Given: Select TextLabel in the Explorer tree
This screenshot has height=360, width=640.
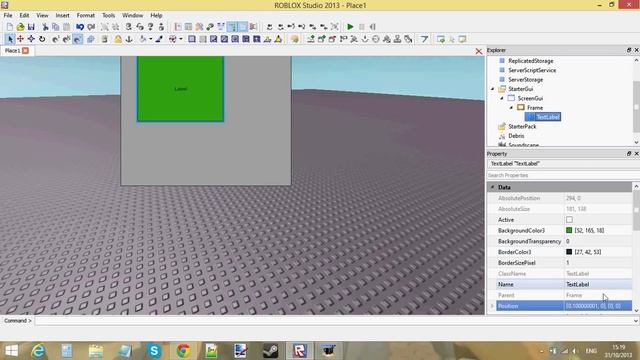Looking at the screenshot, I should pyautogui.click(x=548, y=117).
